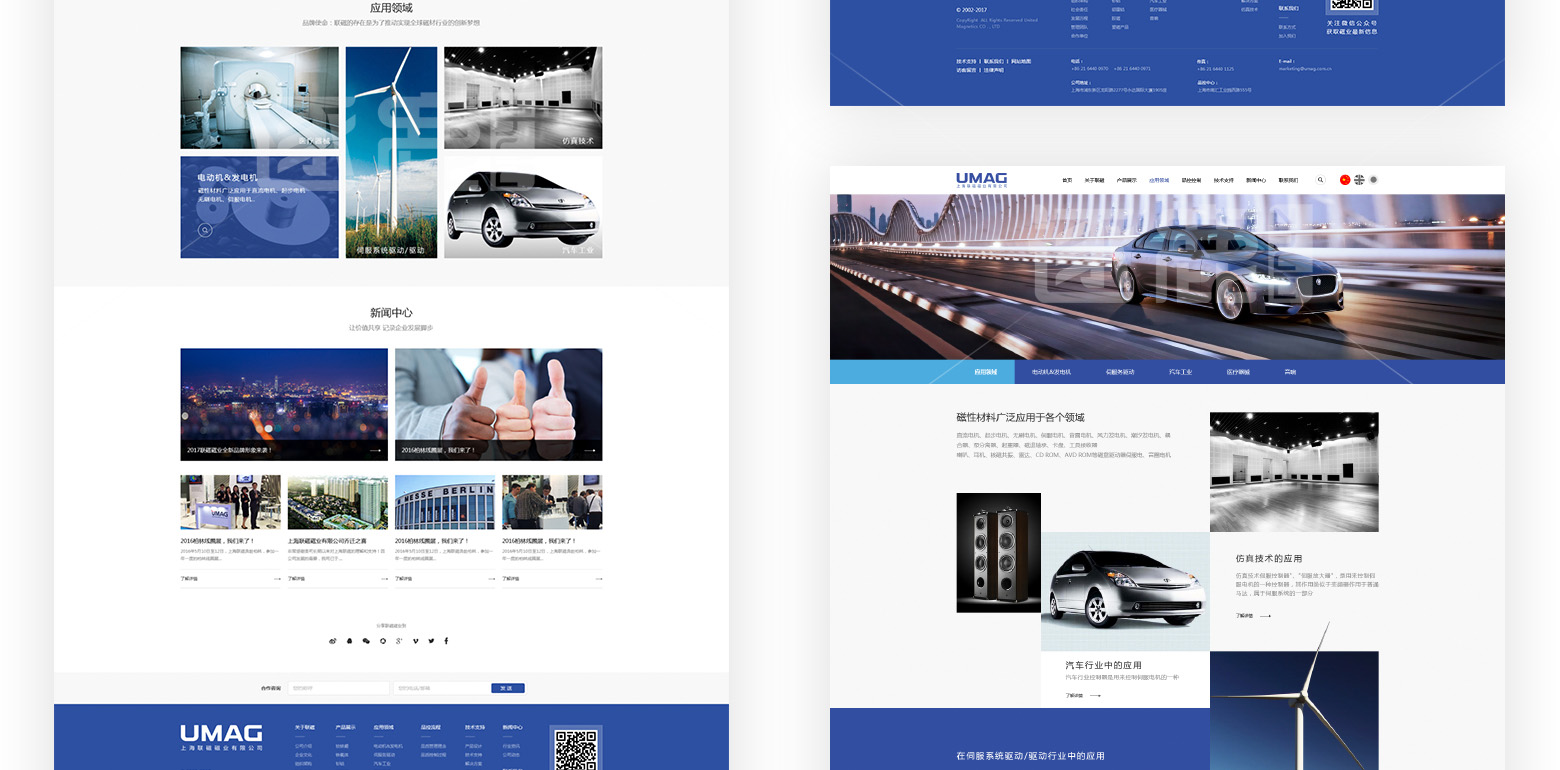The height and width of the screenshot is (770, 1560).
Task: Open 首页 in top navigation
Action: 1067,180
